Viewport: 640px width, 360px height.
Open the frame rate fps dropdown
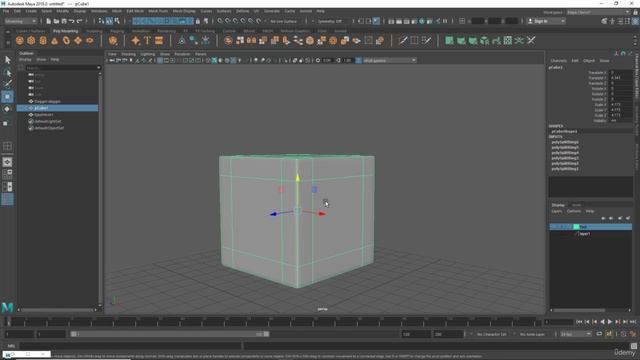576,334
